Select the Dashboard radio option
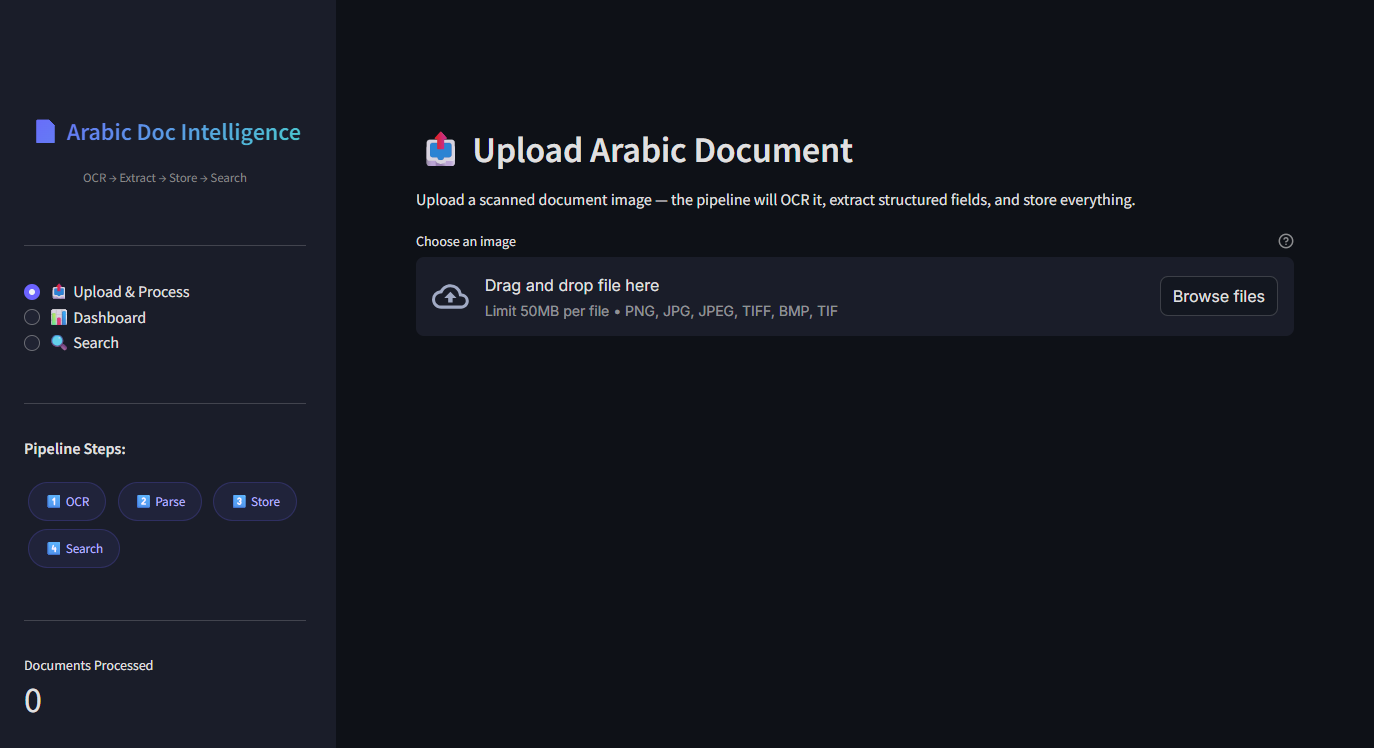Image resolution: width=1374 pixels, height=748 pixels. click(32, 317)
